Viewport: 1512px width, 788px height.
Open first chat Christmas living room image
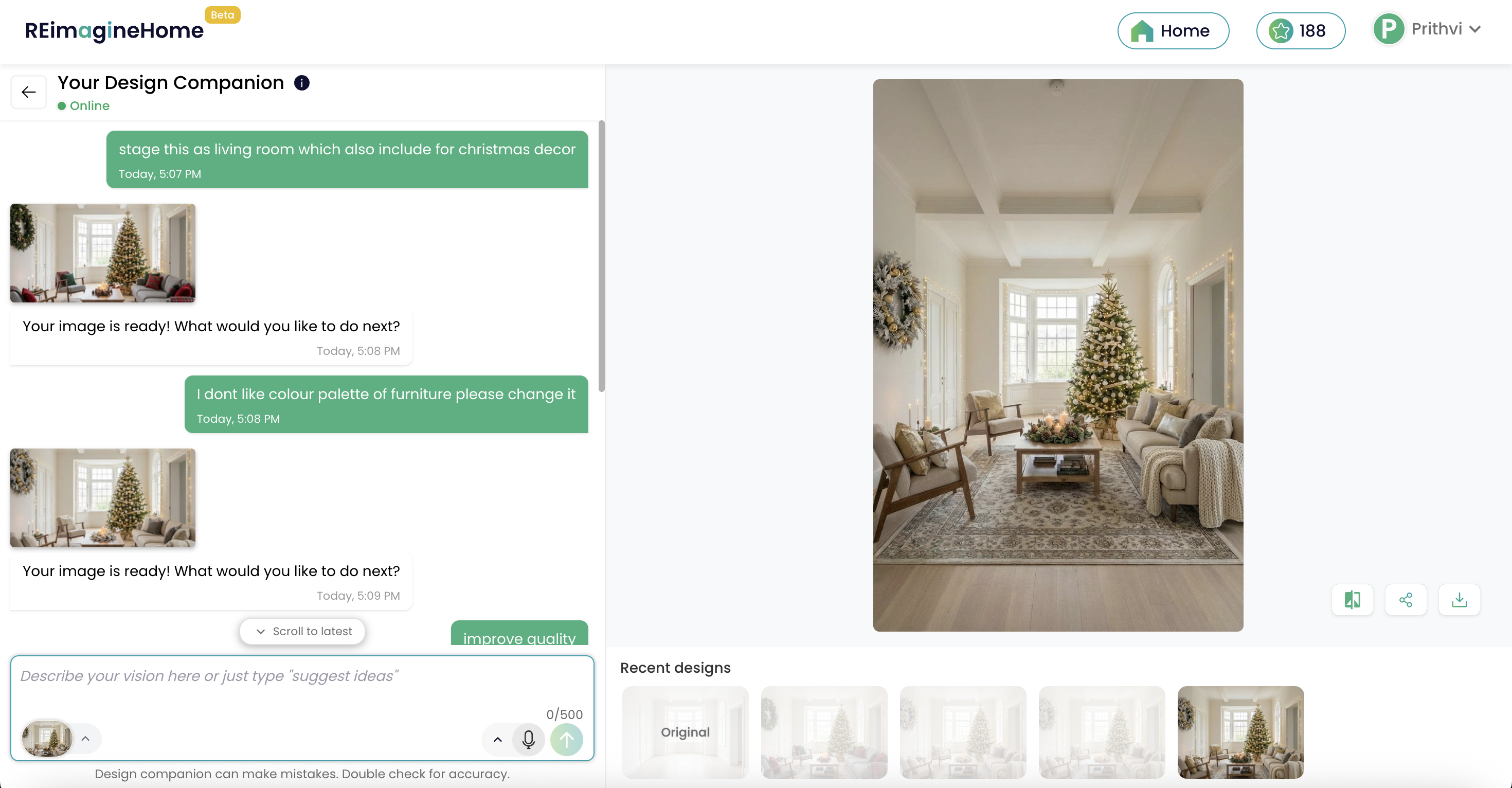(103, 253)
